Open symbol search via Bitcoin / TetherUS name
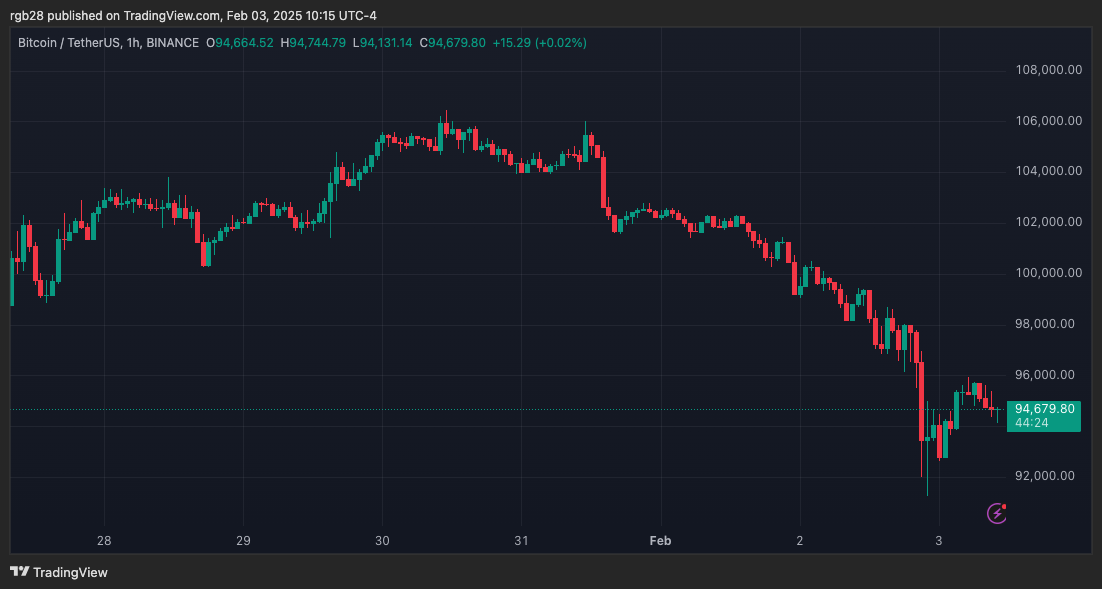 click(70, 43)
